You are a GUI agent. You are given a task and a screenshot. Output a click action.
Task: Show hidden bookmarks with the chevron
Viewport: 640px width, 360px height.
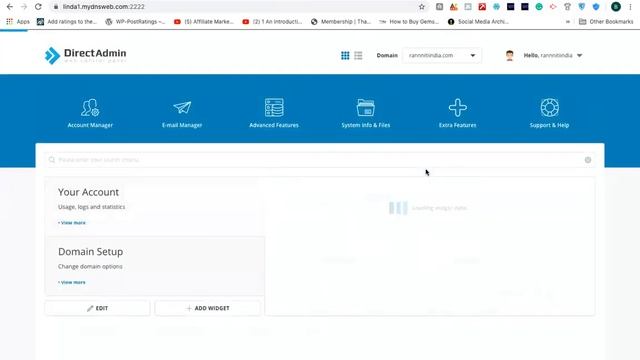click(x=568, y=22)
